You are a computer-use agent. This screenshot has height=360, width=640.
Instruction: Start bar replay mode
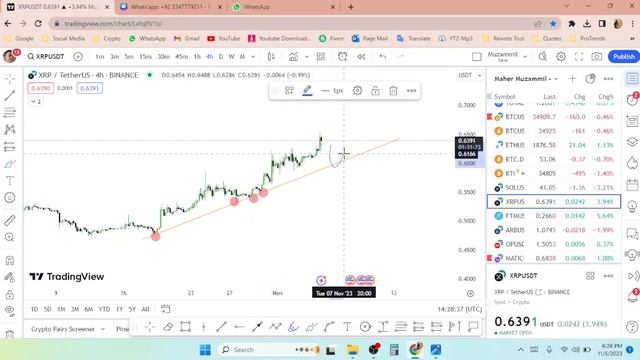click(361, 56)
